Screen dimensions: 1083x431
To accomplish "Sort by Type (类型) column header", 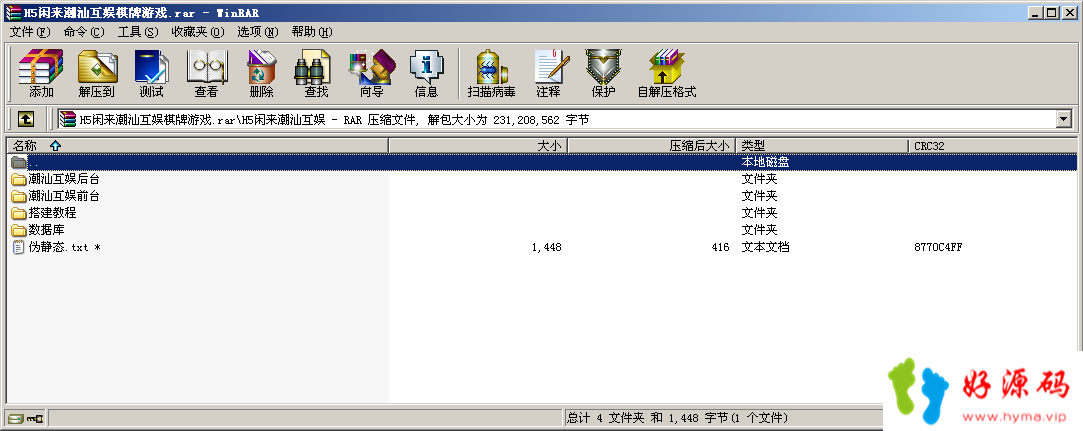I will pos(822,146).
